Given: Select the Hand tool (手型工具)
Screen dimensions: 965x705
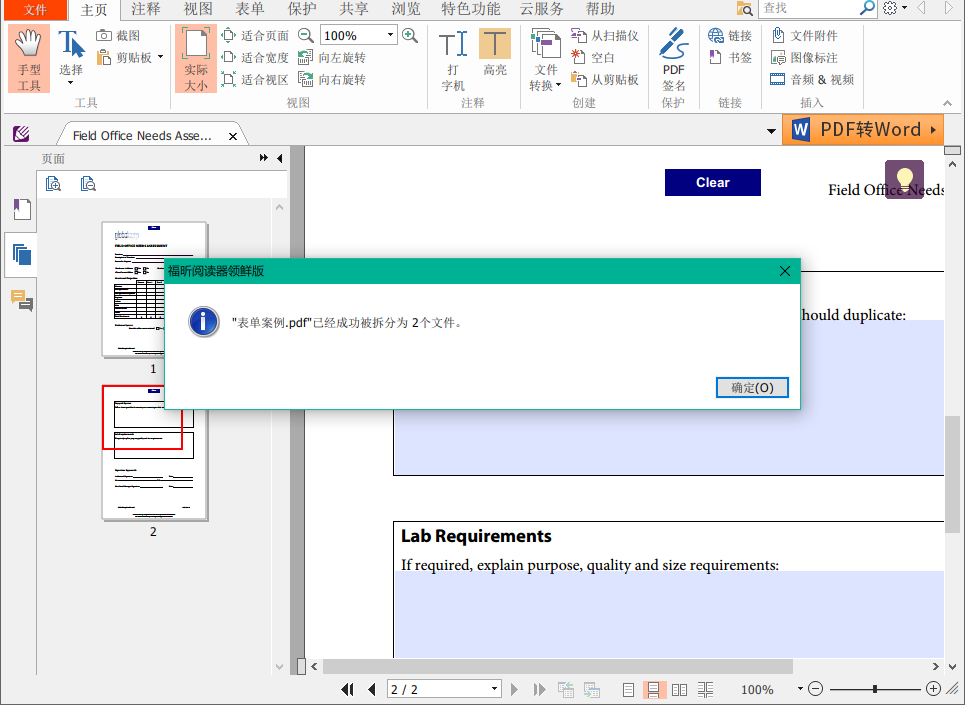Looking at the screenshot, I should 30,60.
